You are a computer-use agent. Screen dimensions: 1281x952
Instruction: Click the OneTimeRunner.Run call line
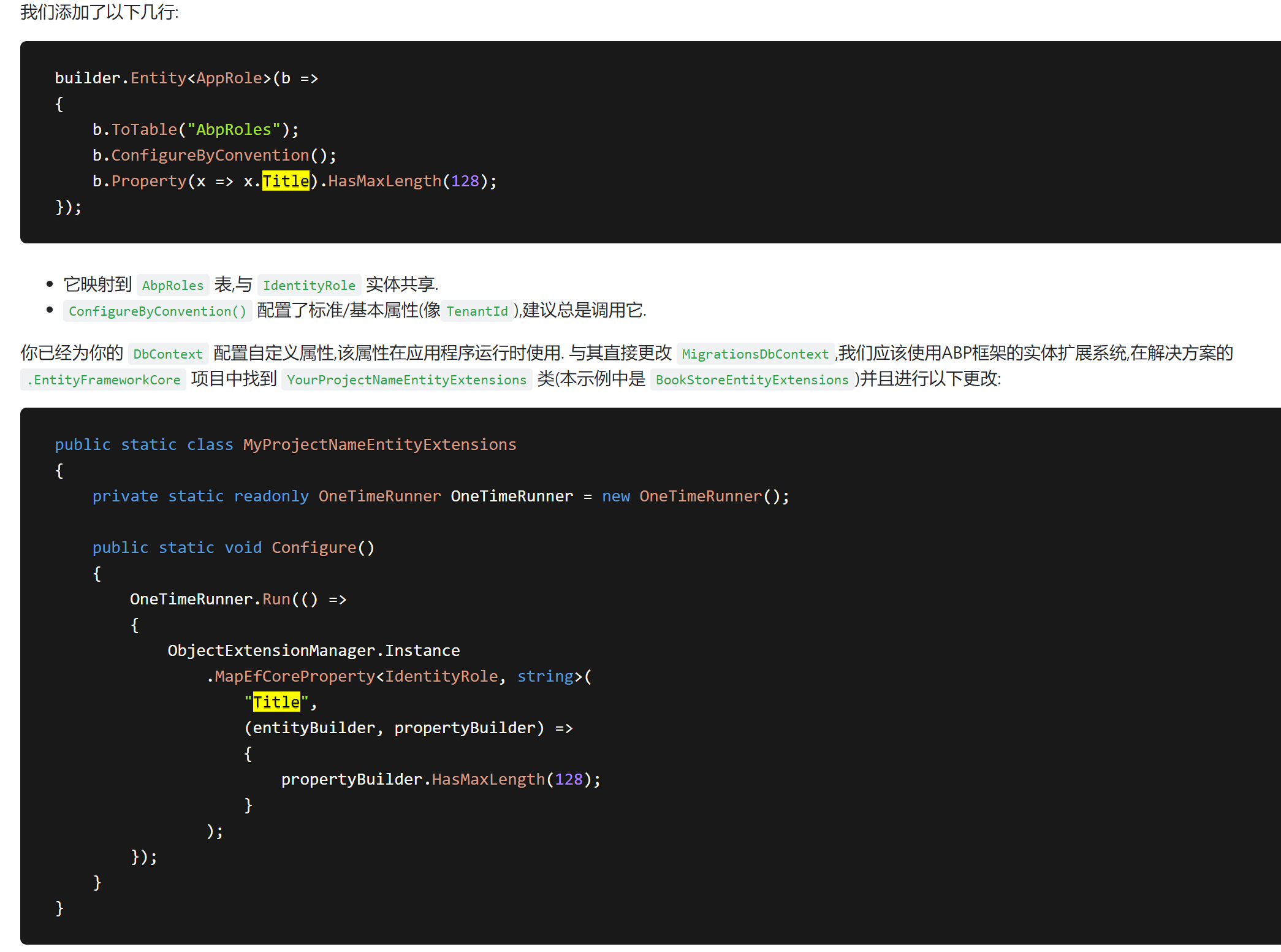pos(238,599)
